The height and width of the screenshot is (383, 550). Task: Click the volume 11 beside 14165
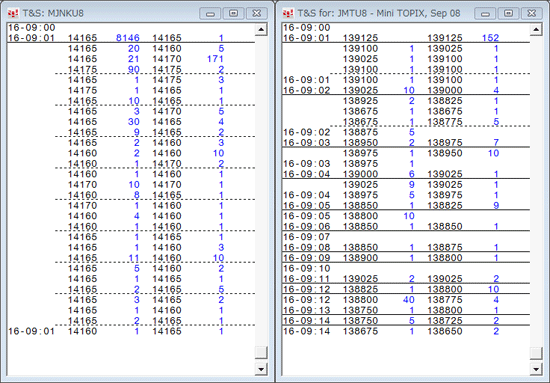pyautogui.click(x=134, y=258)
